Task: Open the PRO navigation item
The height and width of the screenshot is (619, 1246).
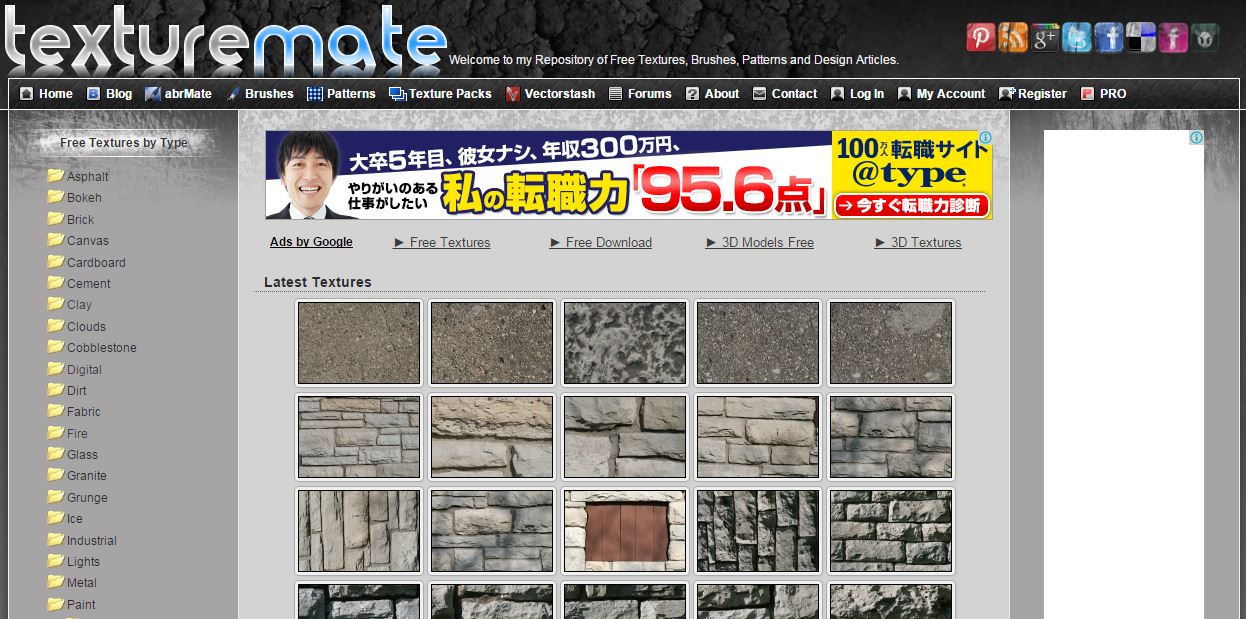Action: (1103, 94)
